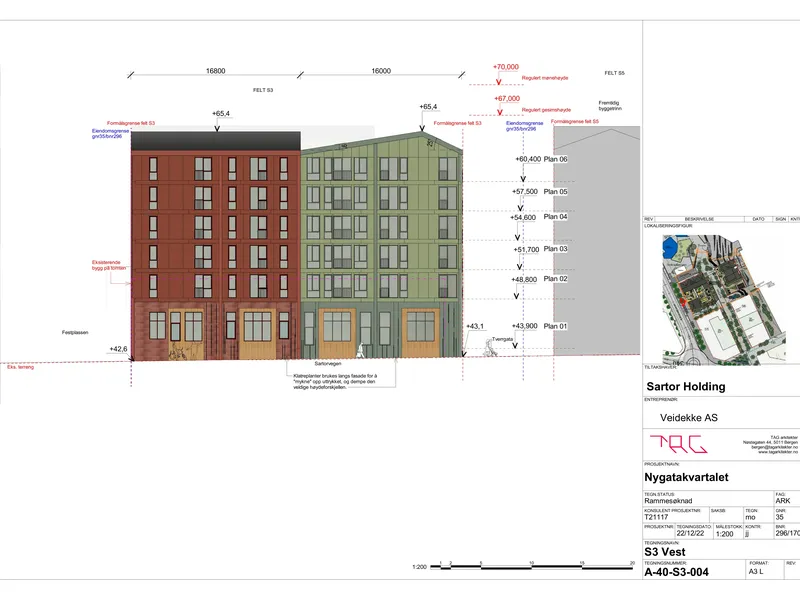Click the "Klatreplanter brukes langs fasade" annotation
Viewport: 800px width, 600px height.
335,382
